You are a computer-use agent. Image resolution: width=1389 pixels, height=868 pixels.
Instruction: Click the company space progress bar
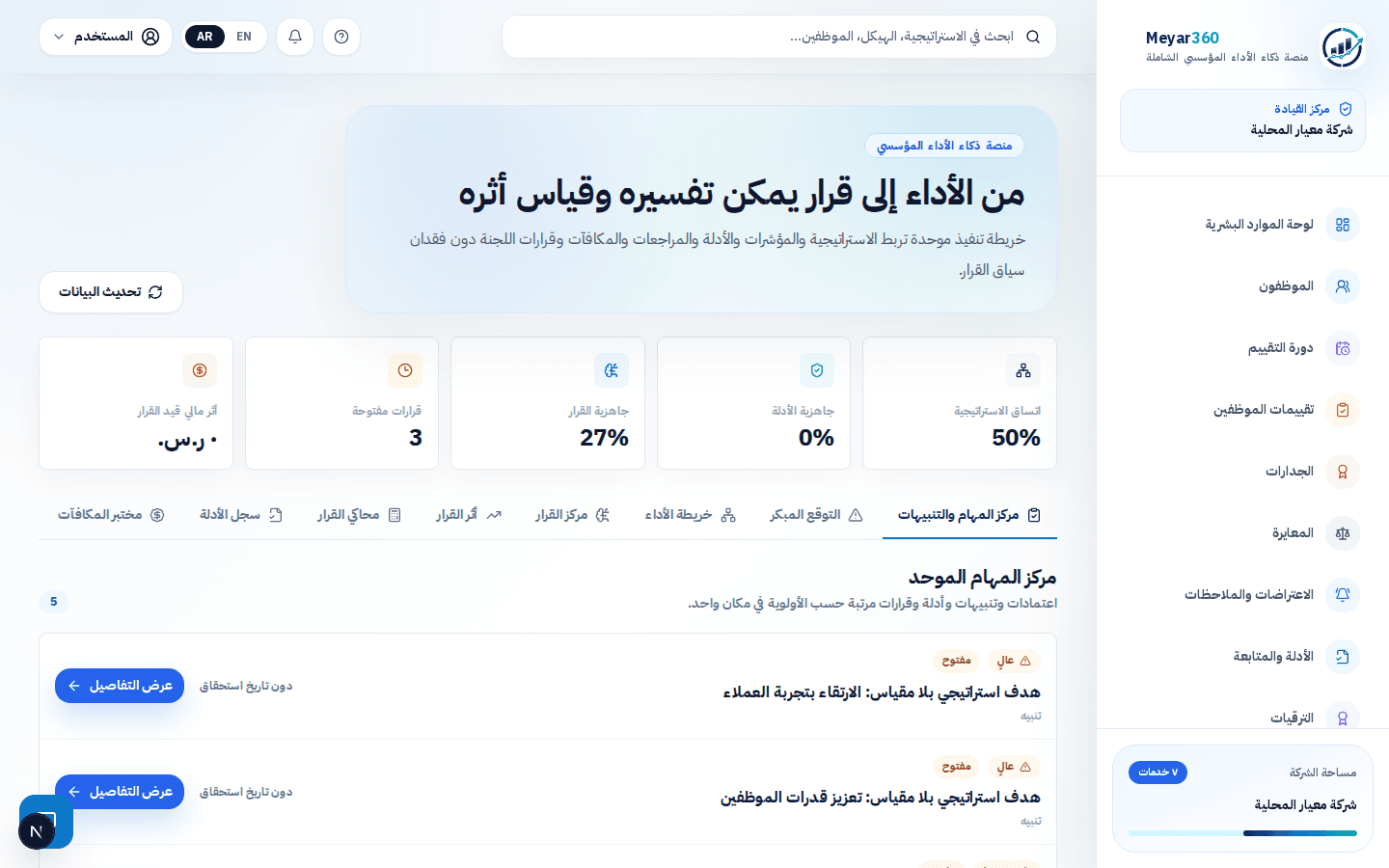1242,833
